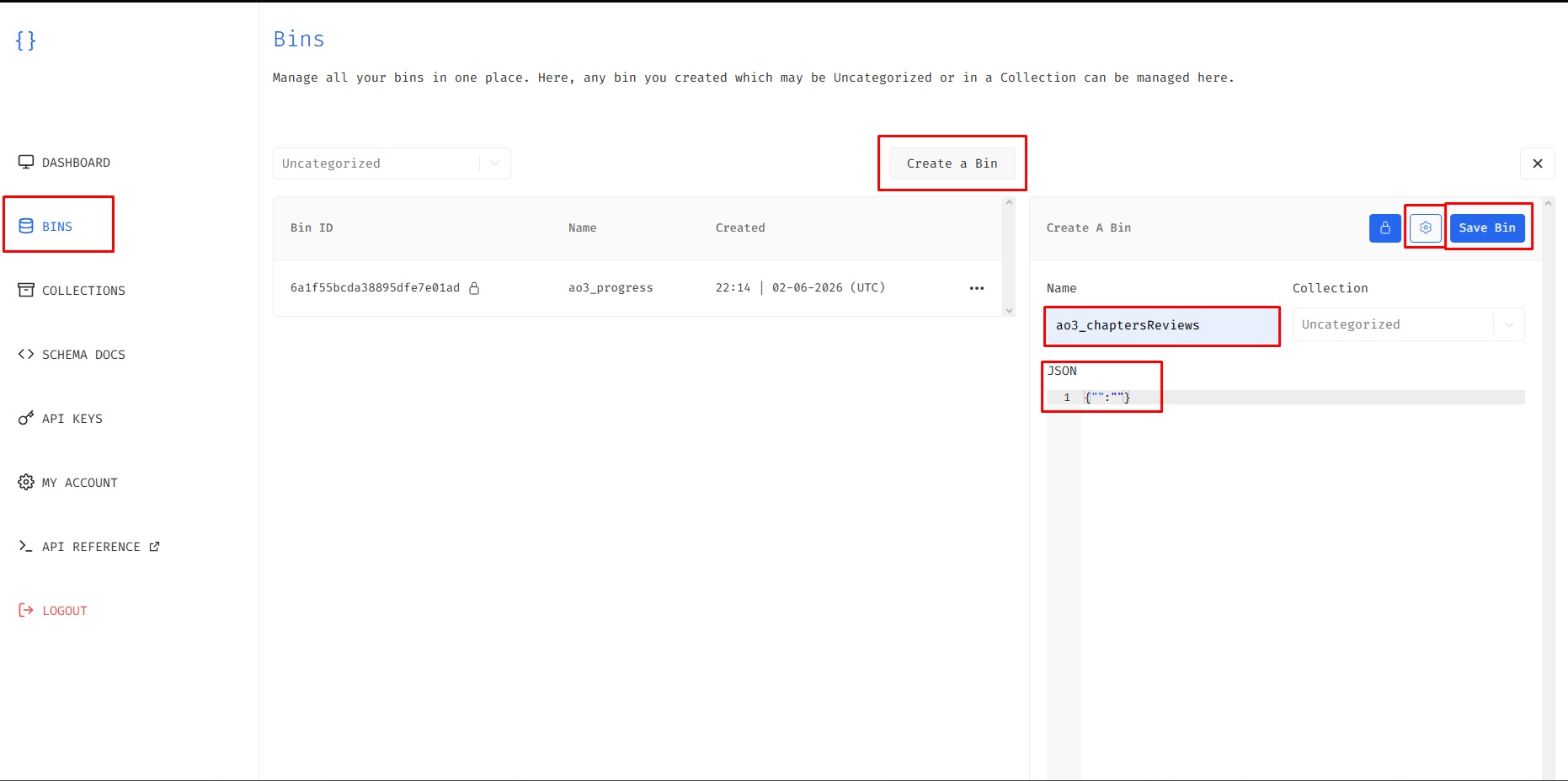The height and width of the screenshot is (781, 1568).
Task: Click the line number 1 gutter in JSON editor
Action: (1064, 398)
